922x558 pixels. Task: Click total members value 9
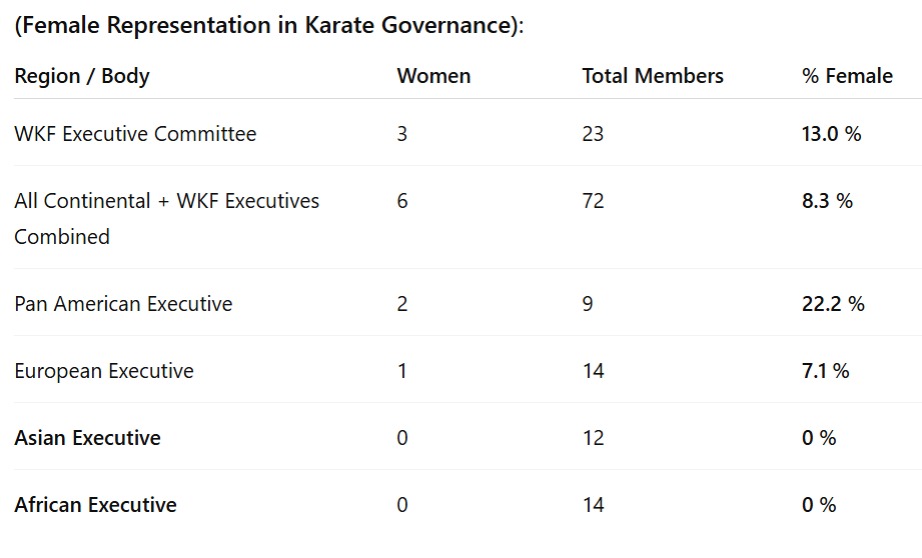587,304
